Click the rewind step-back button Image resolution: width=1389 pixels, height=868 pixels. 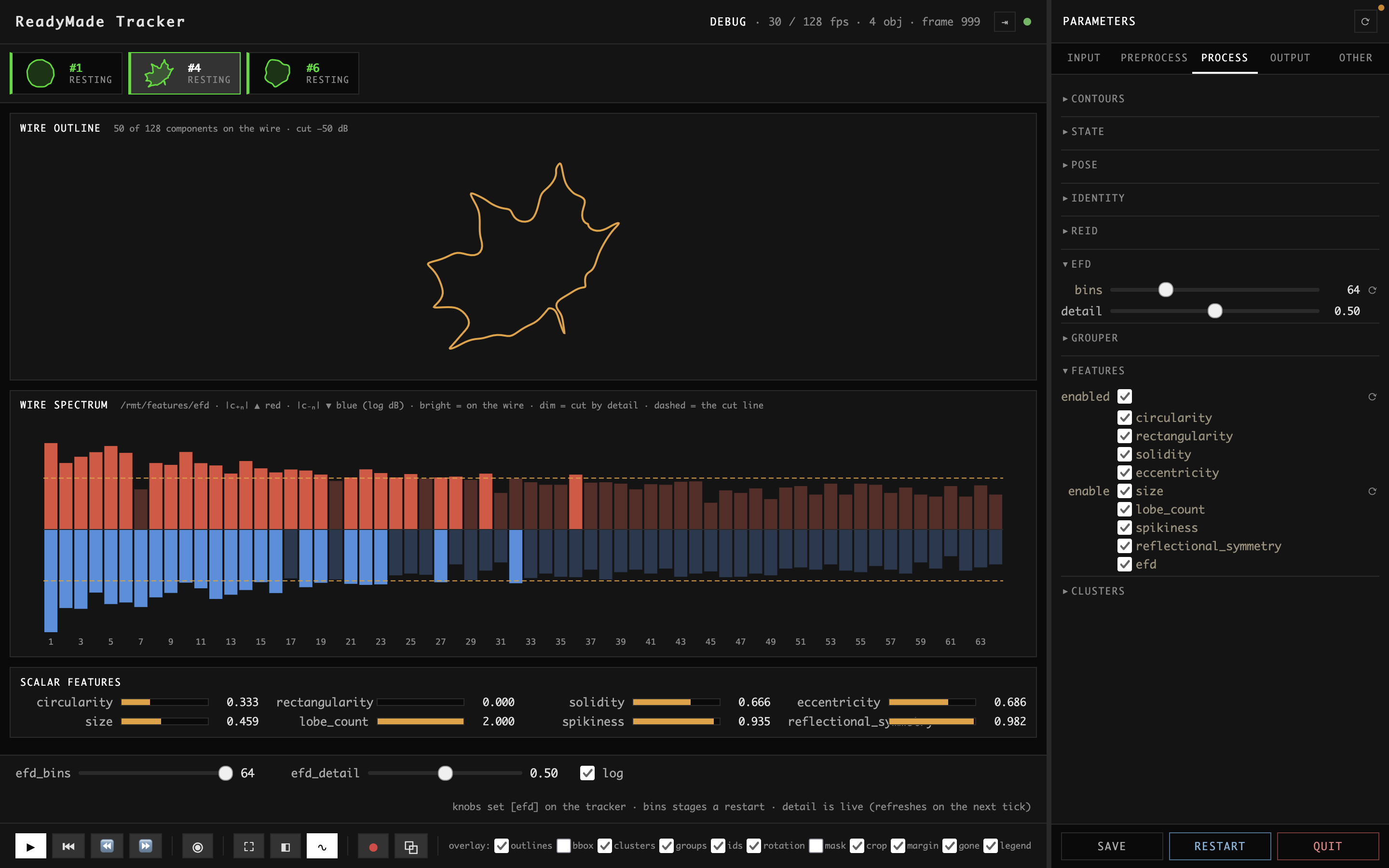(x=107, y=846)
